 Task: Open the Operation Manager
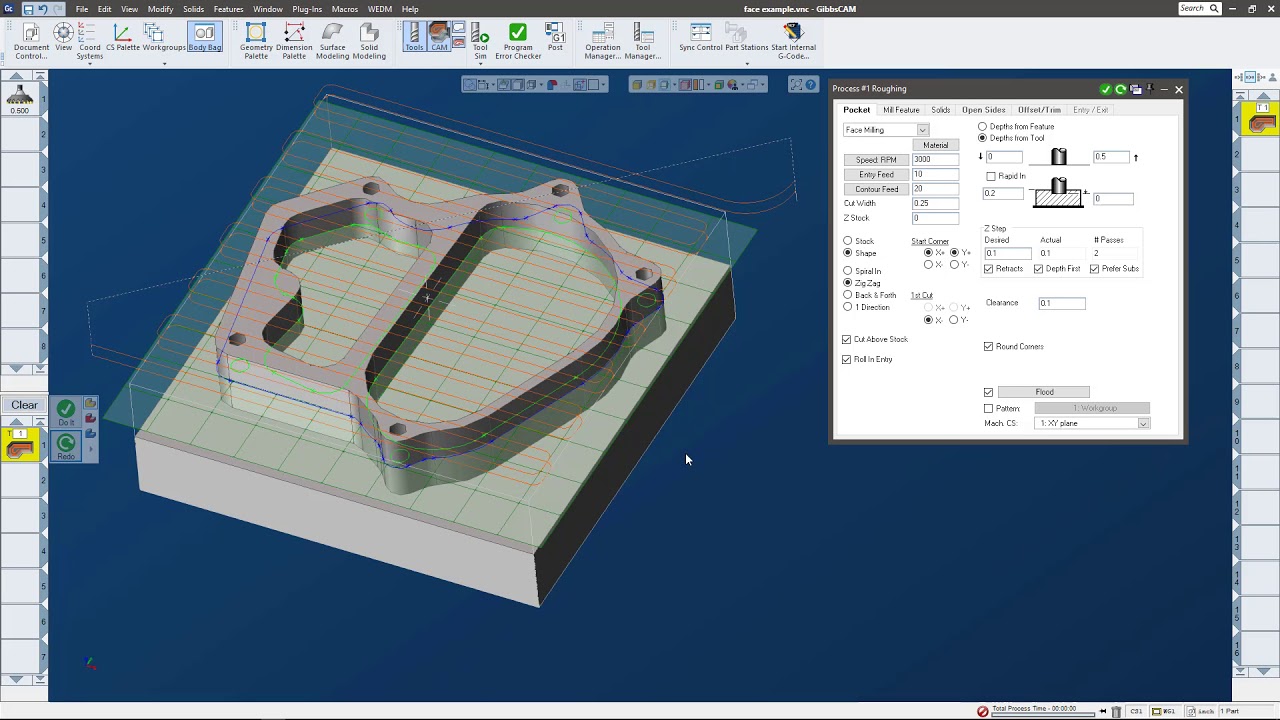[603, 42]
